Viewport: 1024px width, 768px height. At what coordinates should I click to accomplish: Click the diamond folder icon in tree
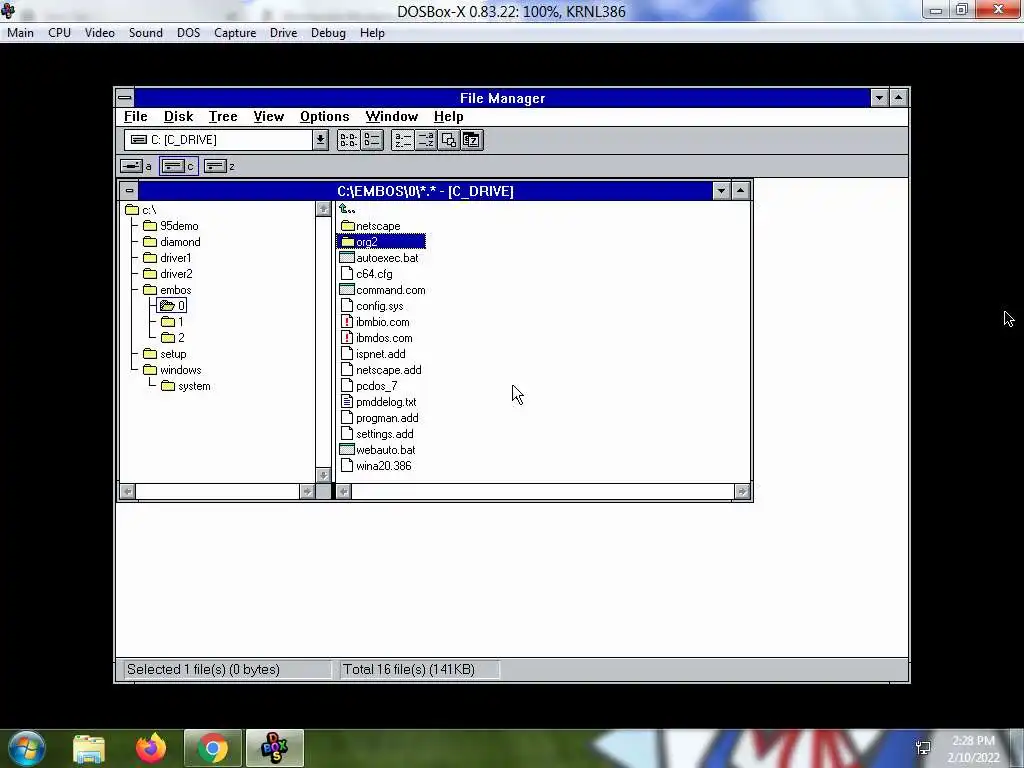click(x=150, y=242)
